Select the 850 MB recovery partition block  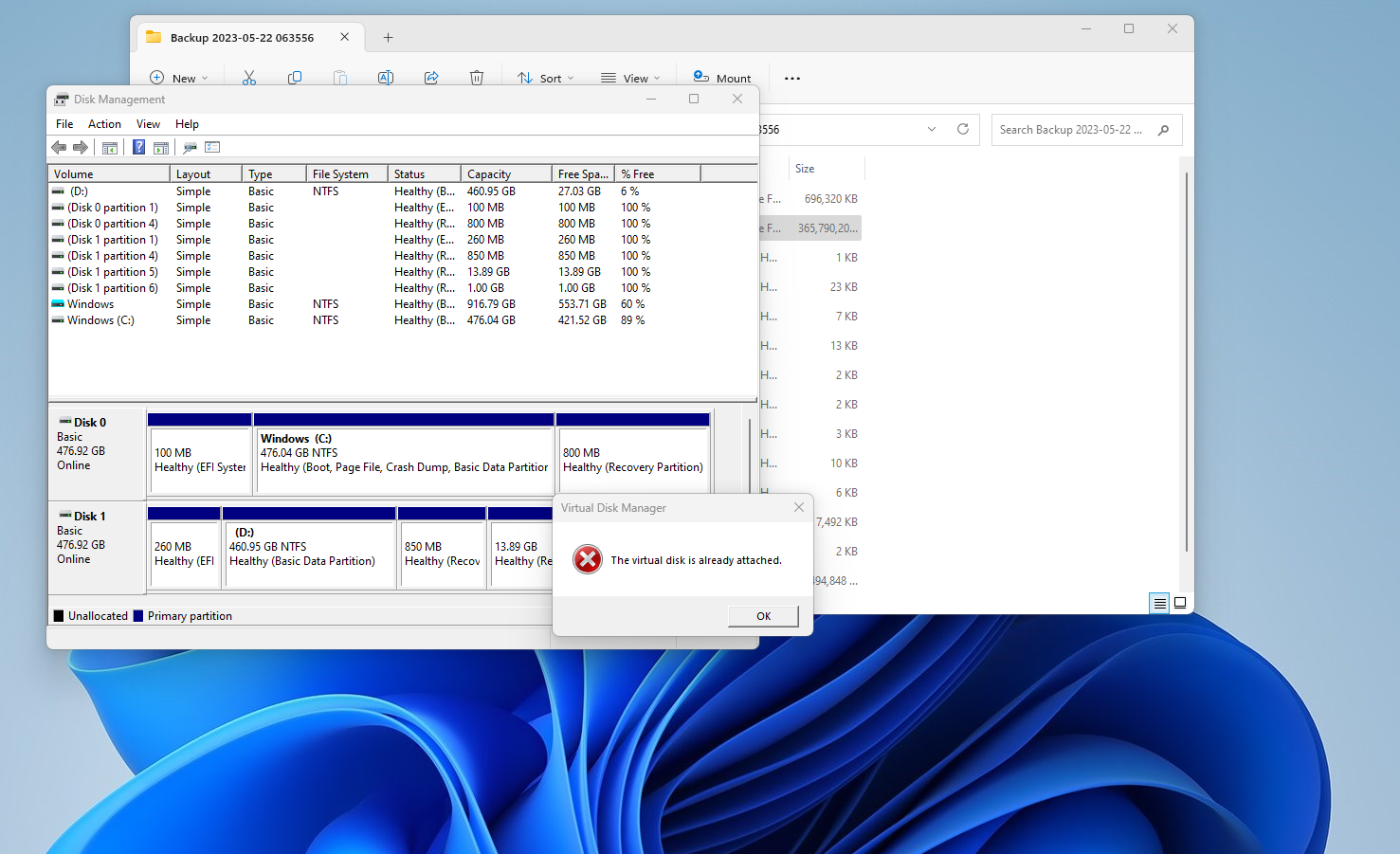click(x=443, y=547)
